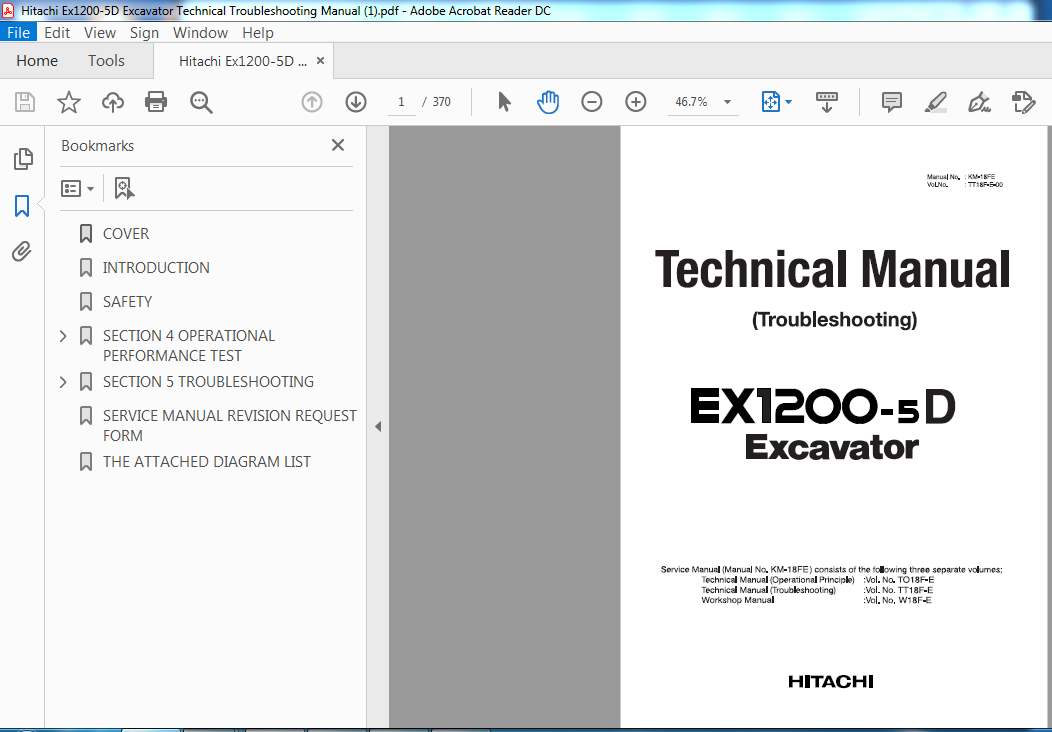Toggle the Bookmarks panel sidebar icon

(x=22, y=206)
